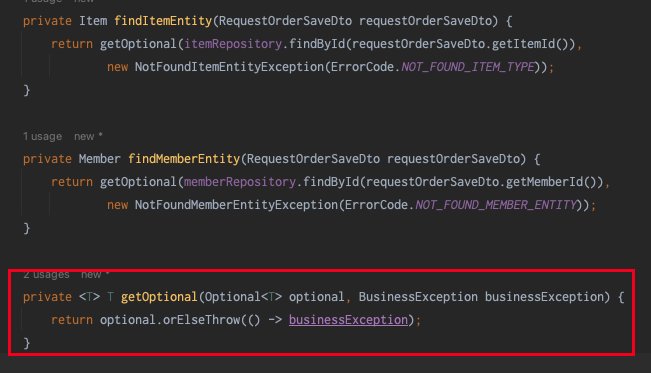
Task: Click NotFoundItemEntityException class name
Action: coord(229,67)
